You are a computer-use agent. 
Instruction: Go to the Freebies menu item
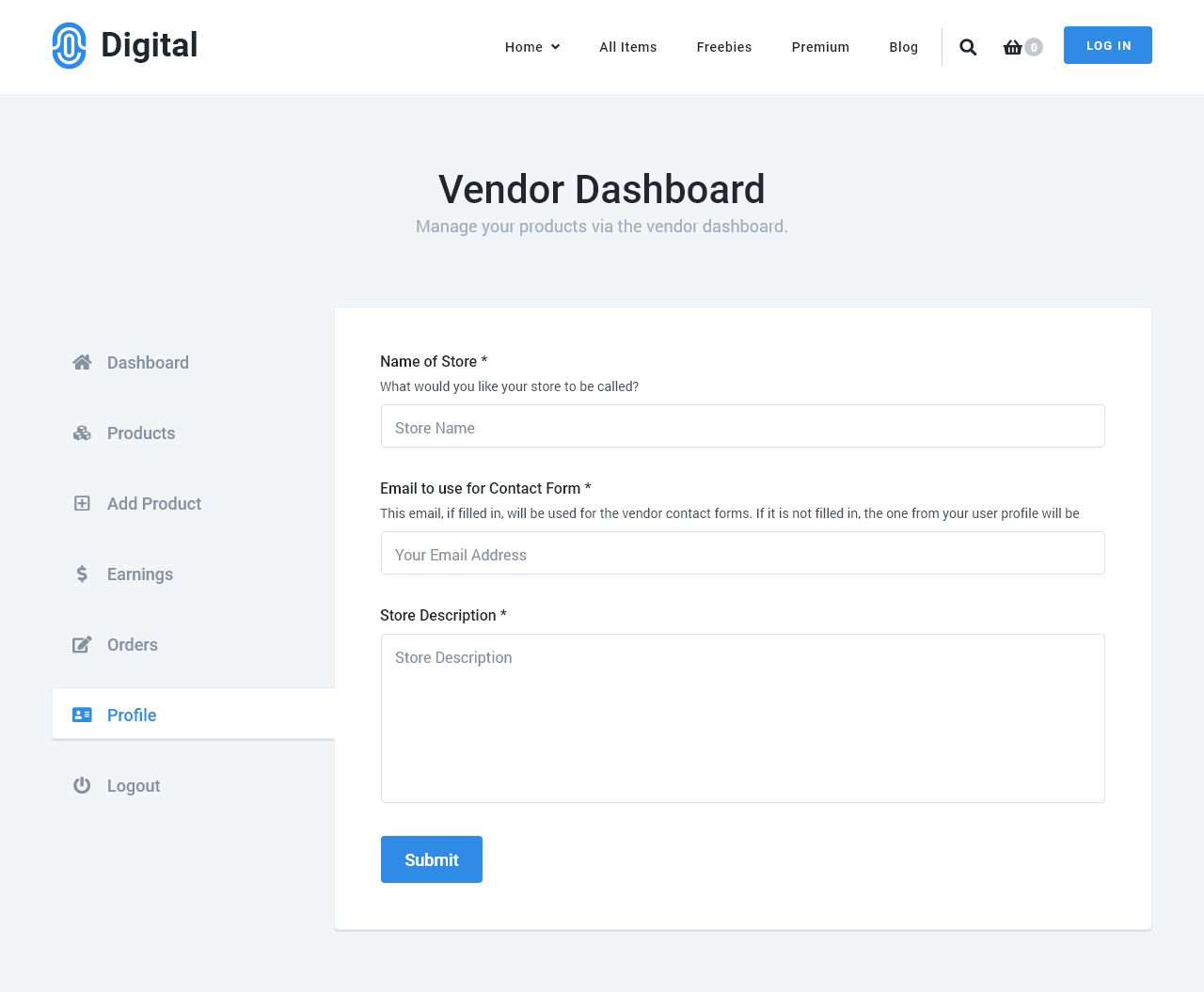click(723, 47)
